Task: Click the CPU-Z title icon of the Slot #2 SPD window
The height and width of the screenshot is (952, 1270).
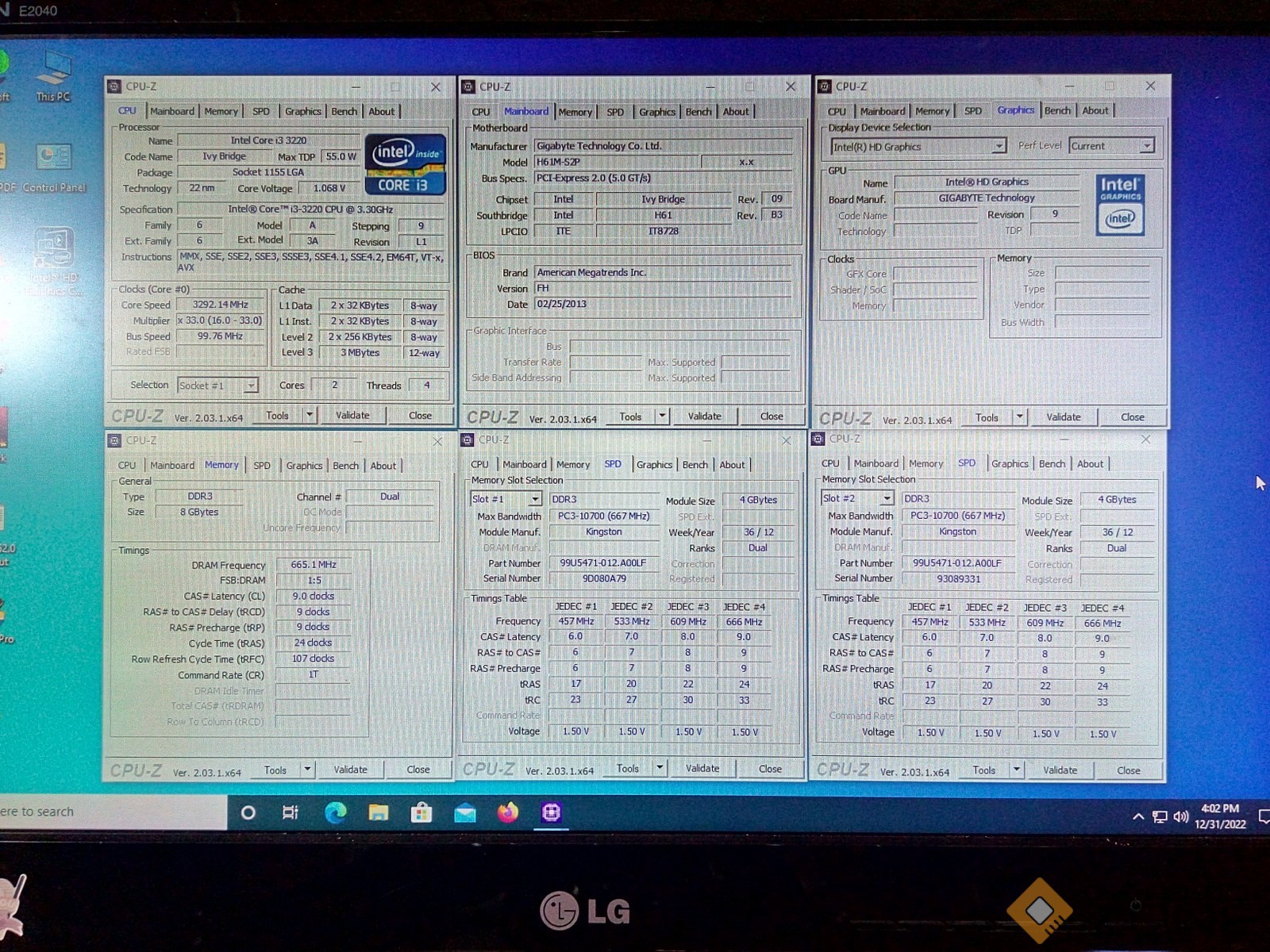Action: 818,439
